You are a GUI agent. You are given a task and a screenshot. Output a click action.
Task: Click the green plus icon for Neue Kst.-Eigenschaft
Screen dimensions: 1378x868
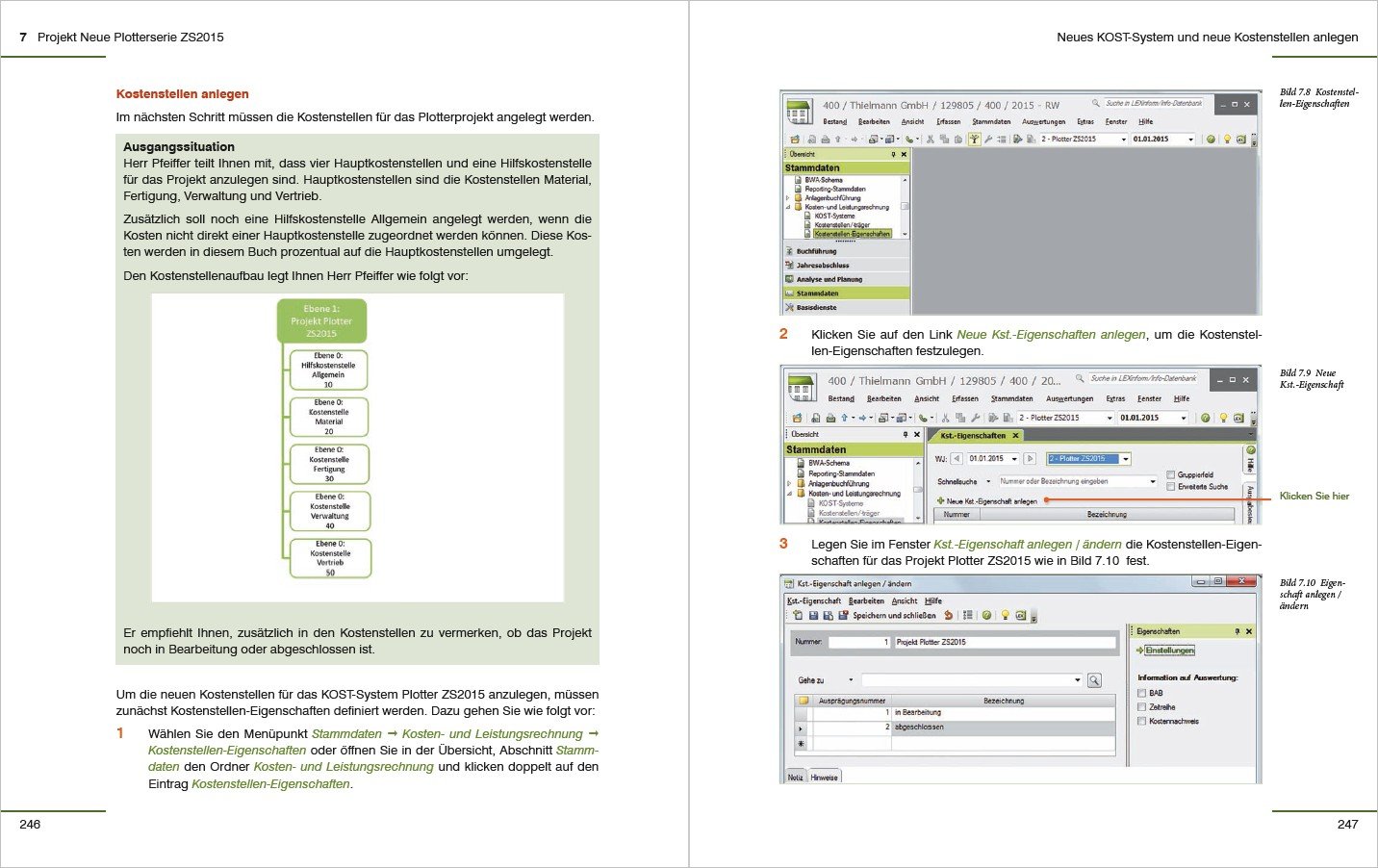(x=940, y=500)
